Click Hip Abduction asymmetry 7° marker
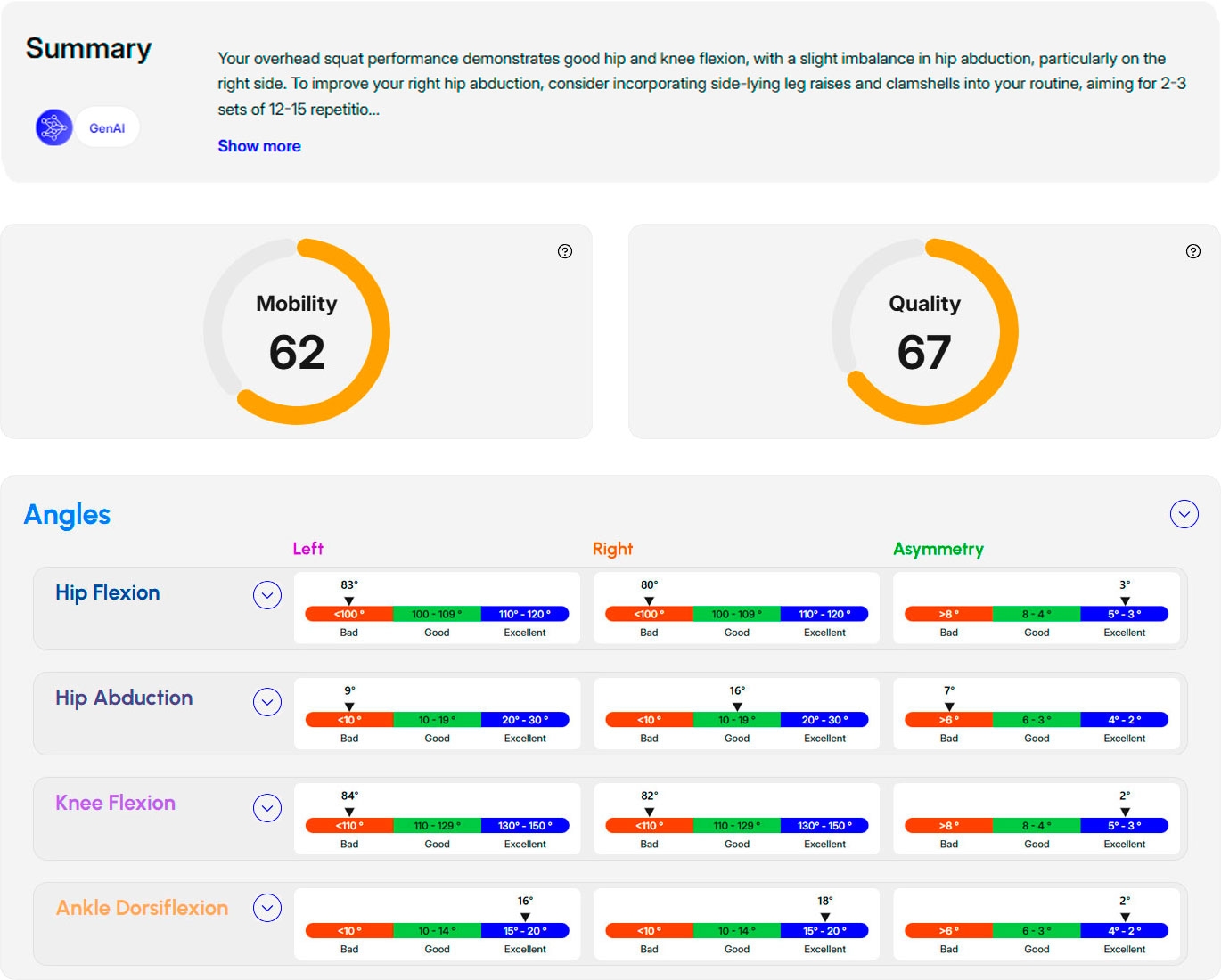This screenshot has width=1221, height=980. [x=949, y=706]
